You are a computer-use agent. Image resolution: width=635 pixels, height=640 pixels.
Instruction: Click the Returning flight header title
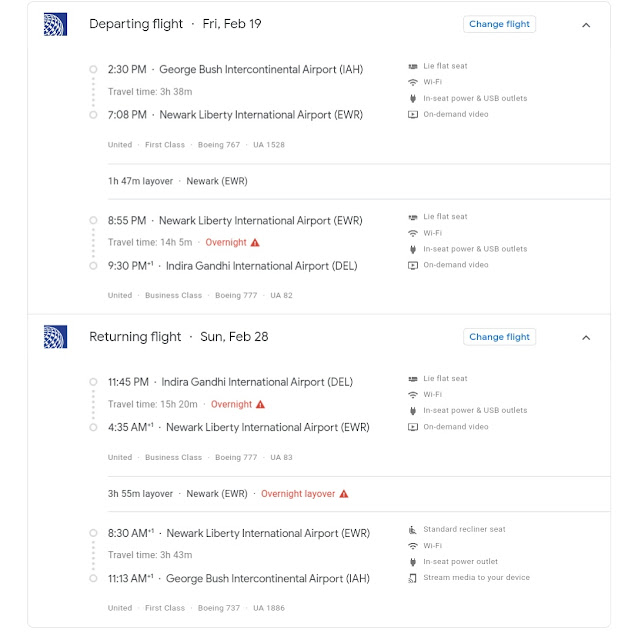tap(135, 337)
